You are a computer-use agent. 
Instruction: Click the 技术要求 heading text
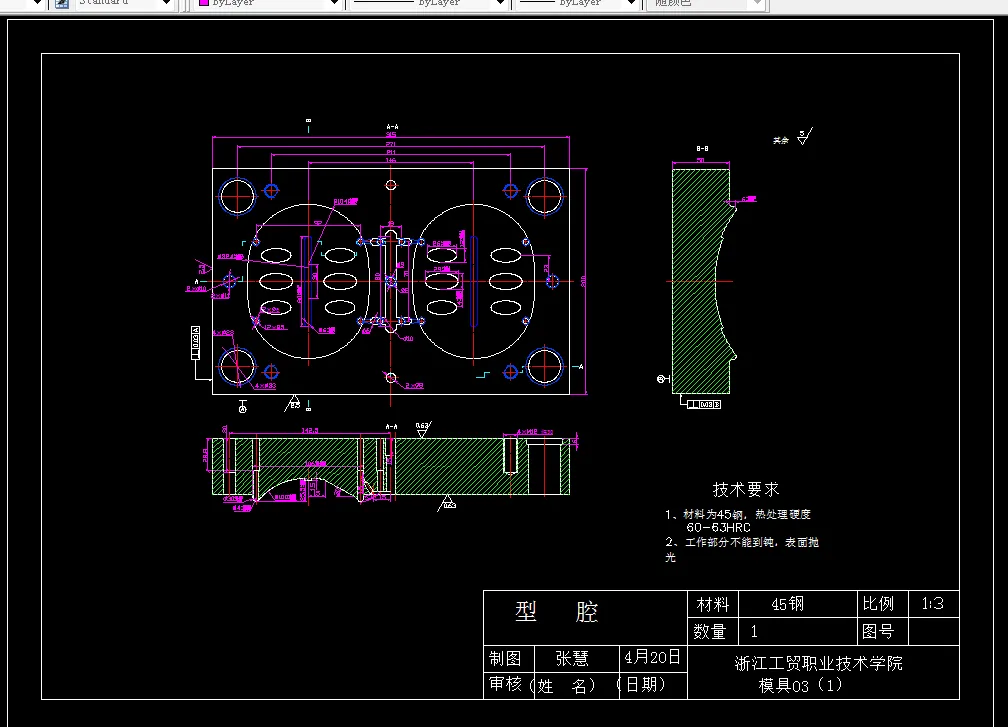click(746, 490)
